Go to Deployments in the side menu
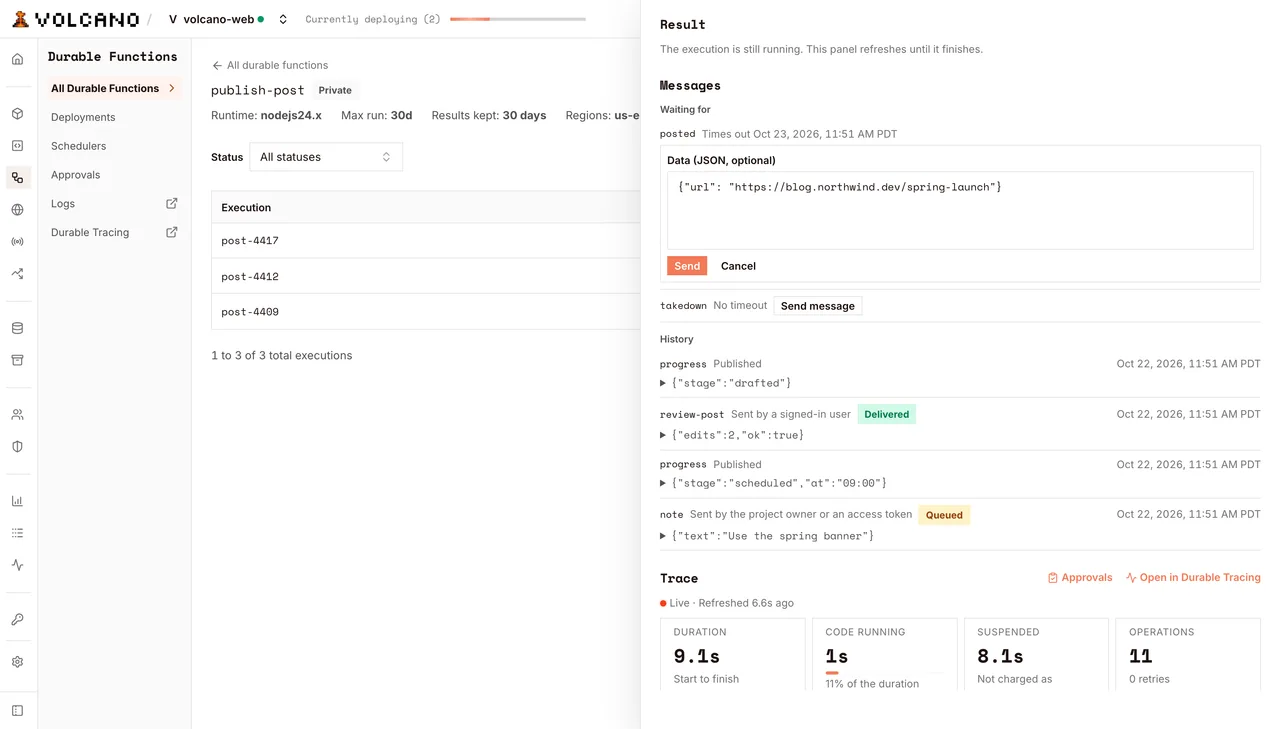This screenshot has height=729, width=1280. click(83, 117)
